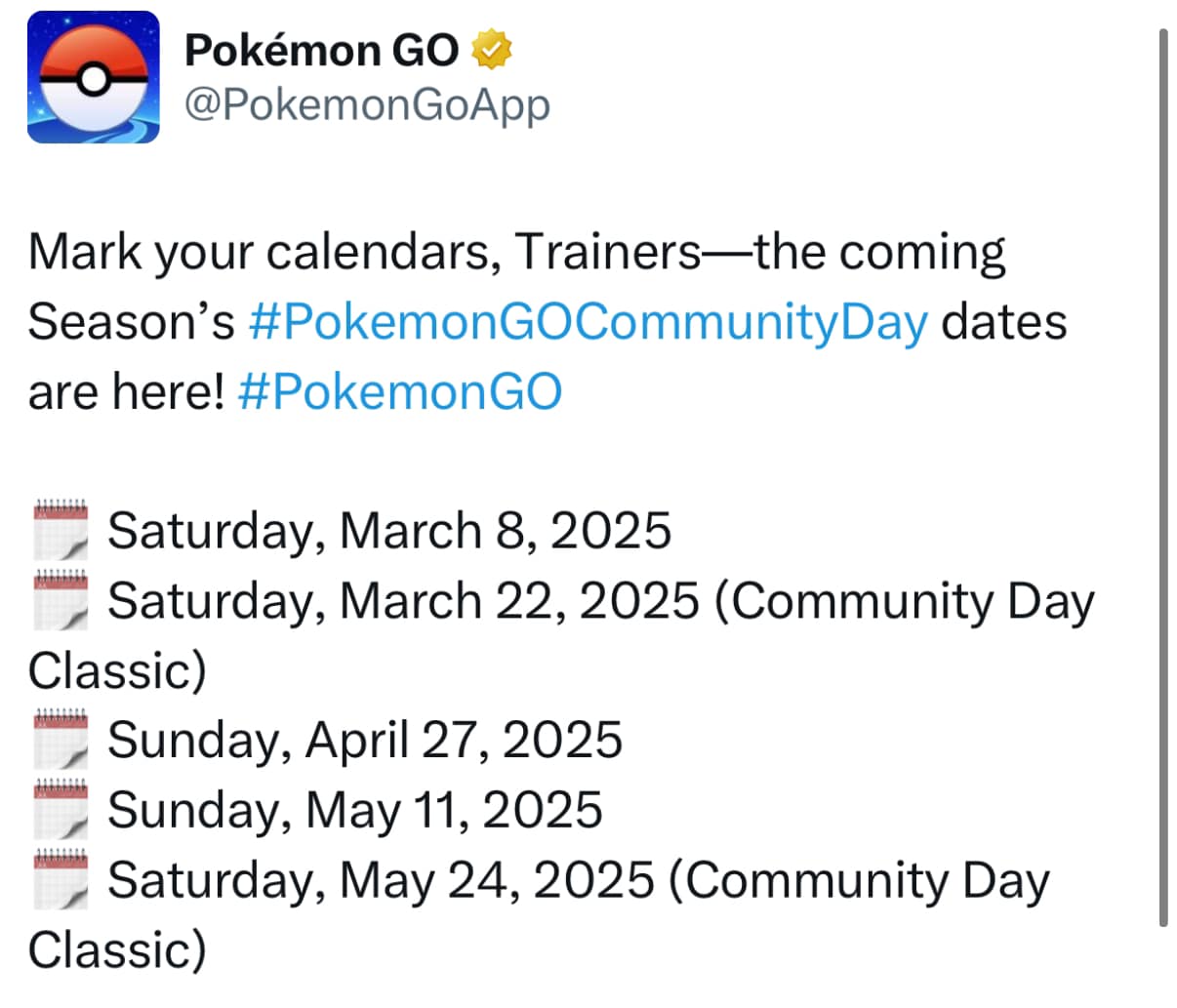
Task: Click the "Saturday, March 8, 2025" date text
Action: [388, 532]
